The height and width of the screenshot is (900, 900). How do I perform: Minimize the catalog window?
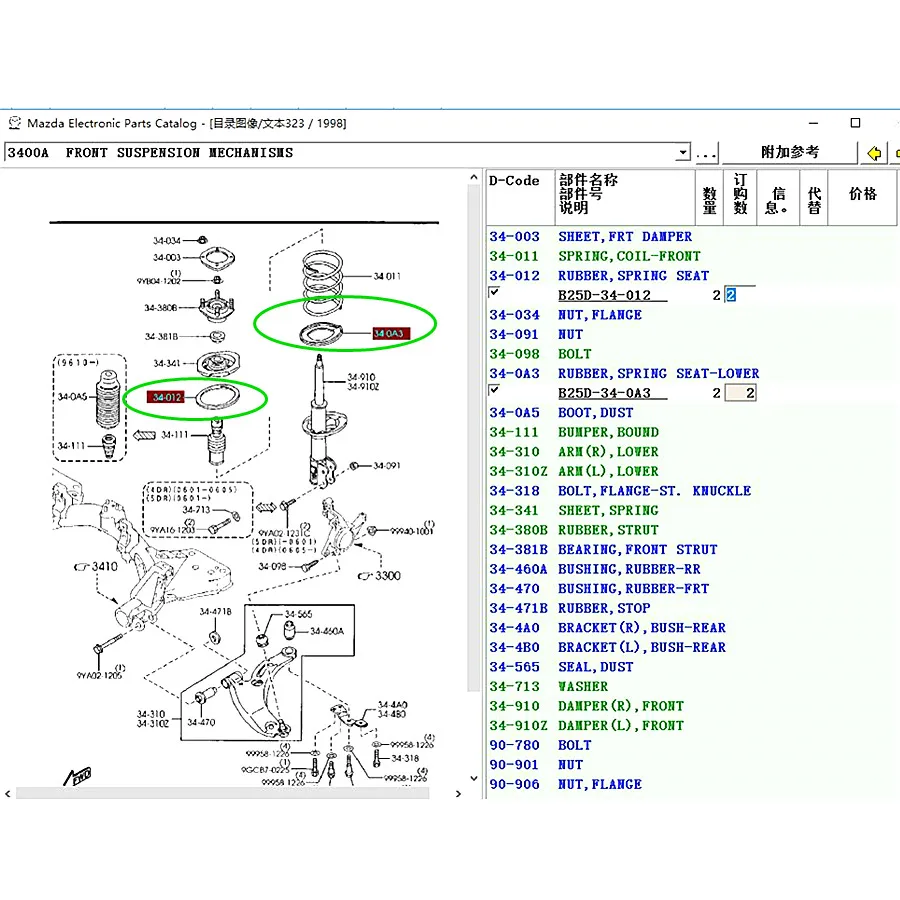click(x=813, y=123)
